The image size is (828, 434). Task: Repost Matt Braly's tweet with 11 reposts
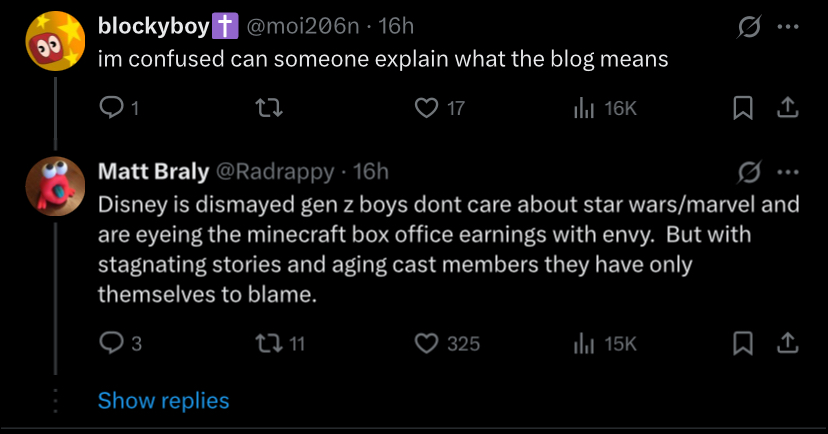268,344
